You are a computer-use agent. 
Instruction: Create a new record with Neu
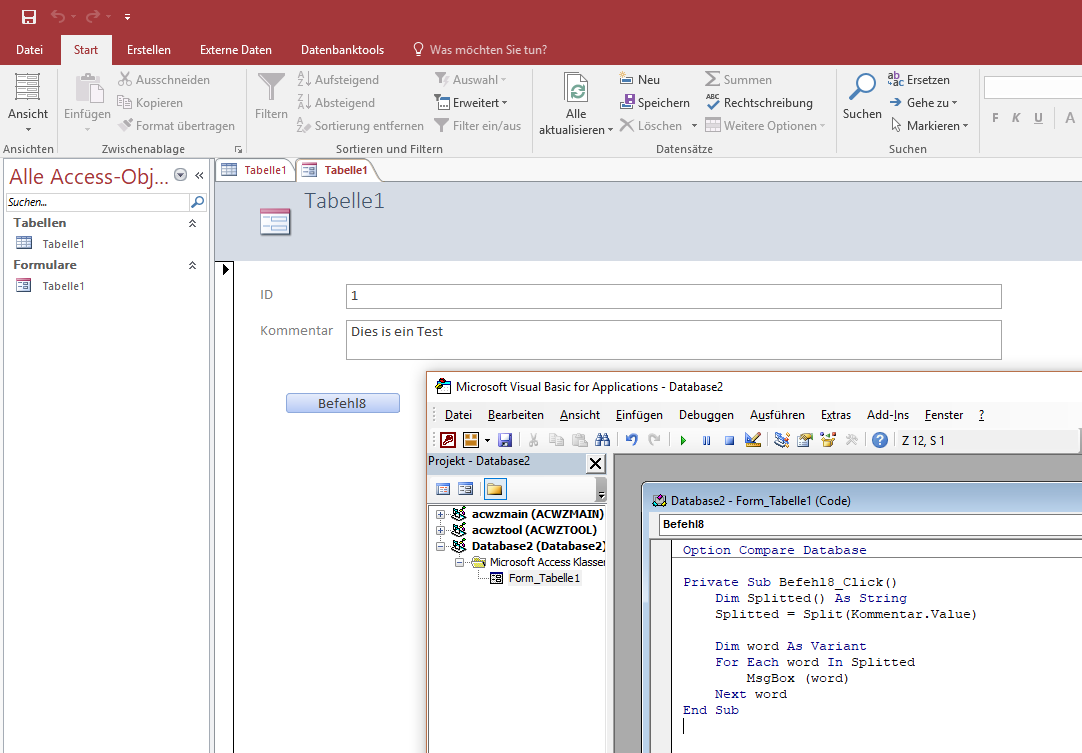[x=640, y=79]
